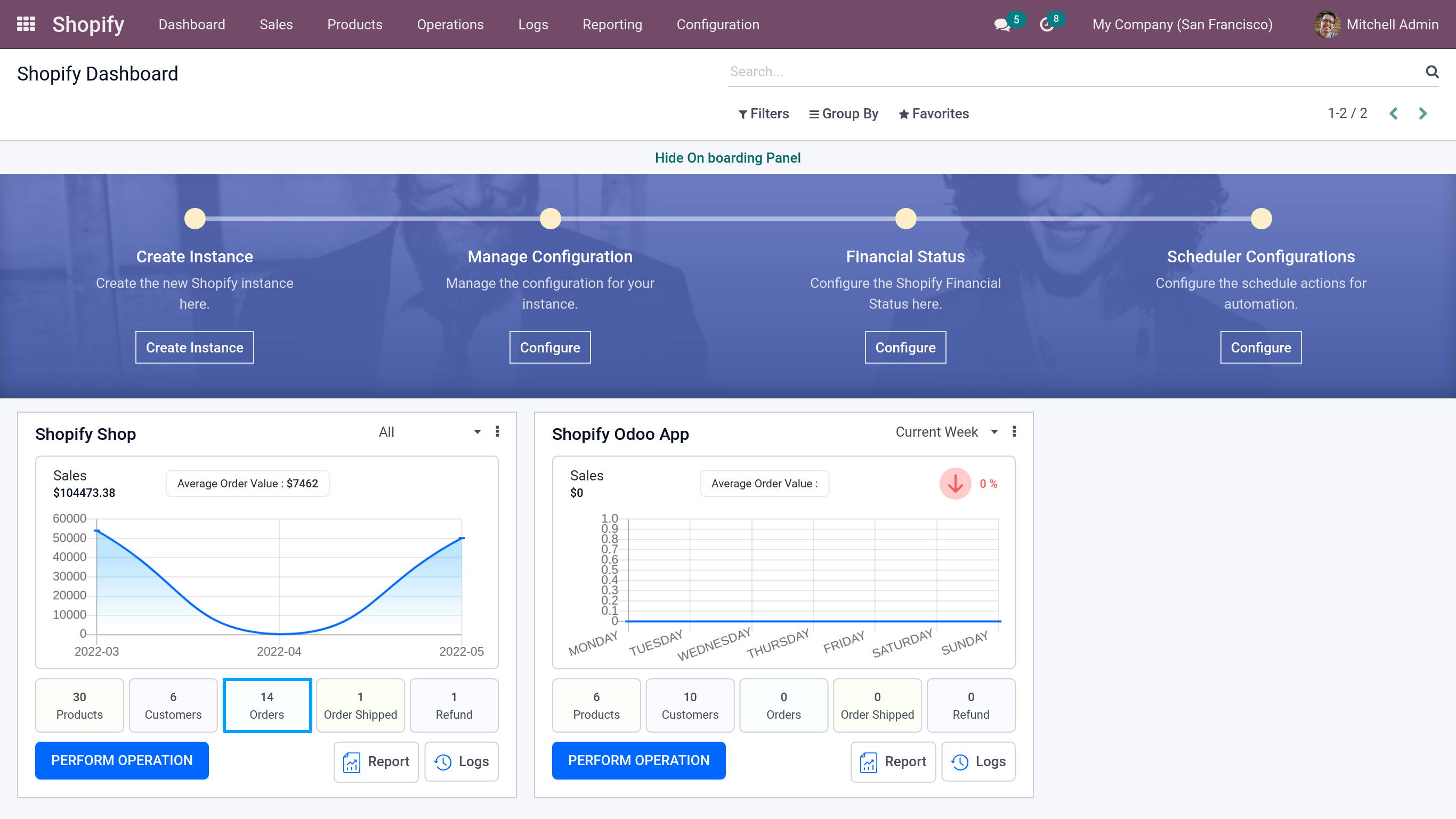Image resolution: width=1456 pixels, height=819 pixels.
Task: Open the 0 Refund tile
Action: 971,705
